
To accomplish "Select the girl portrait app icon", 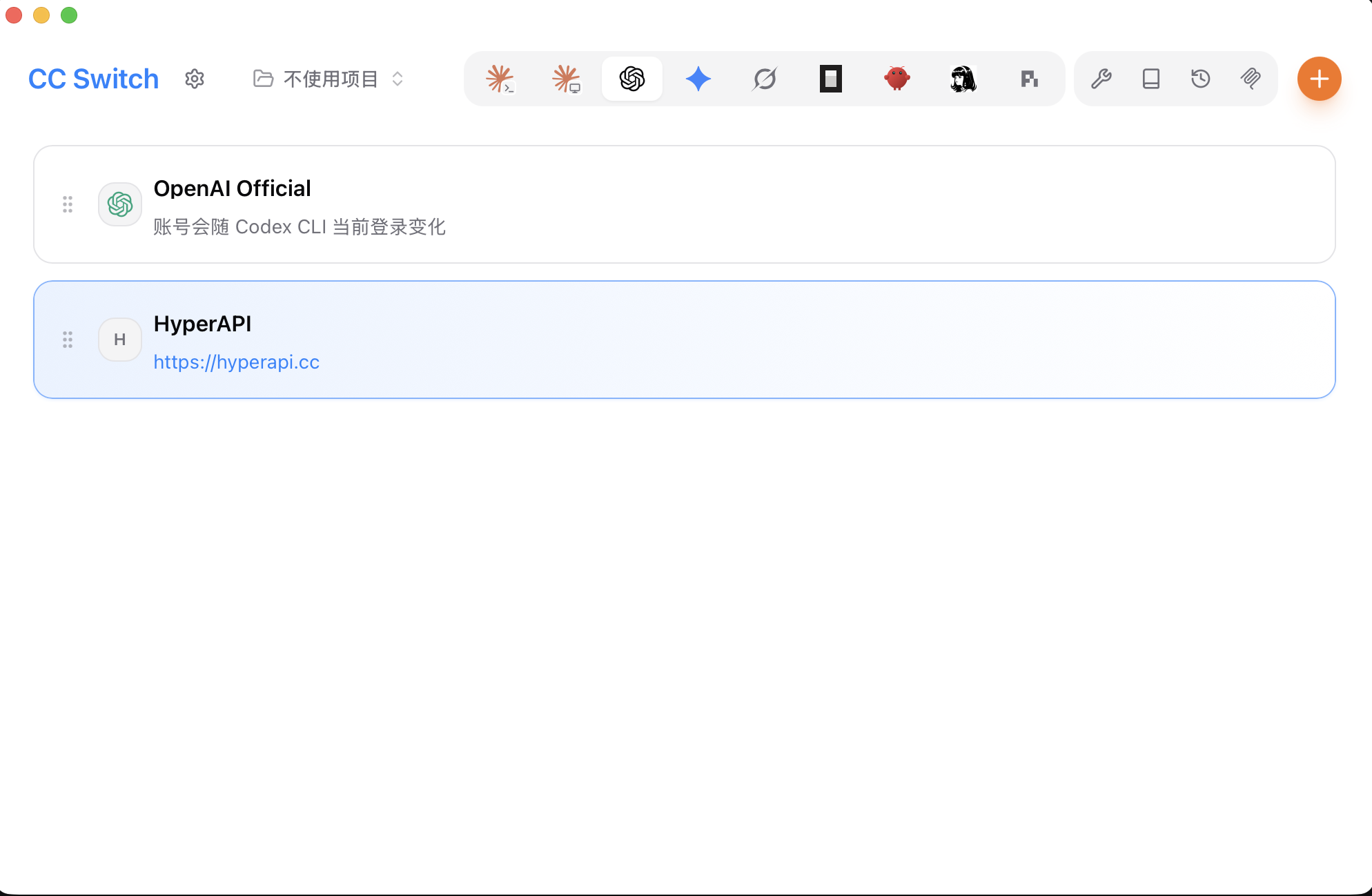I will (963, 79).
